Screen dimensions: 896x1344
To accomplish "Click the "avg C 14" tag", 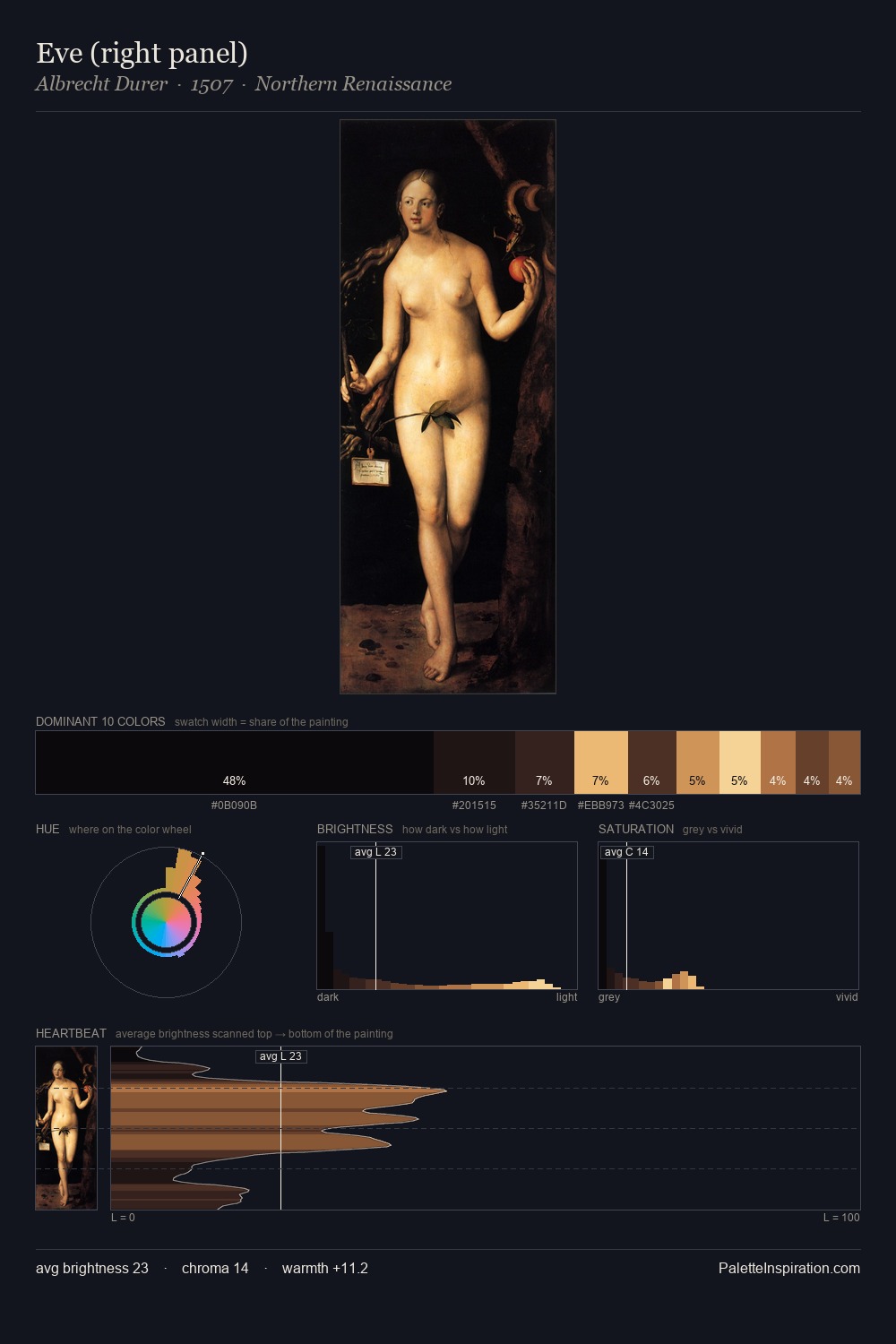I will click(x=626, y=852).
